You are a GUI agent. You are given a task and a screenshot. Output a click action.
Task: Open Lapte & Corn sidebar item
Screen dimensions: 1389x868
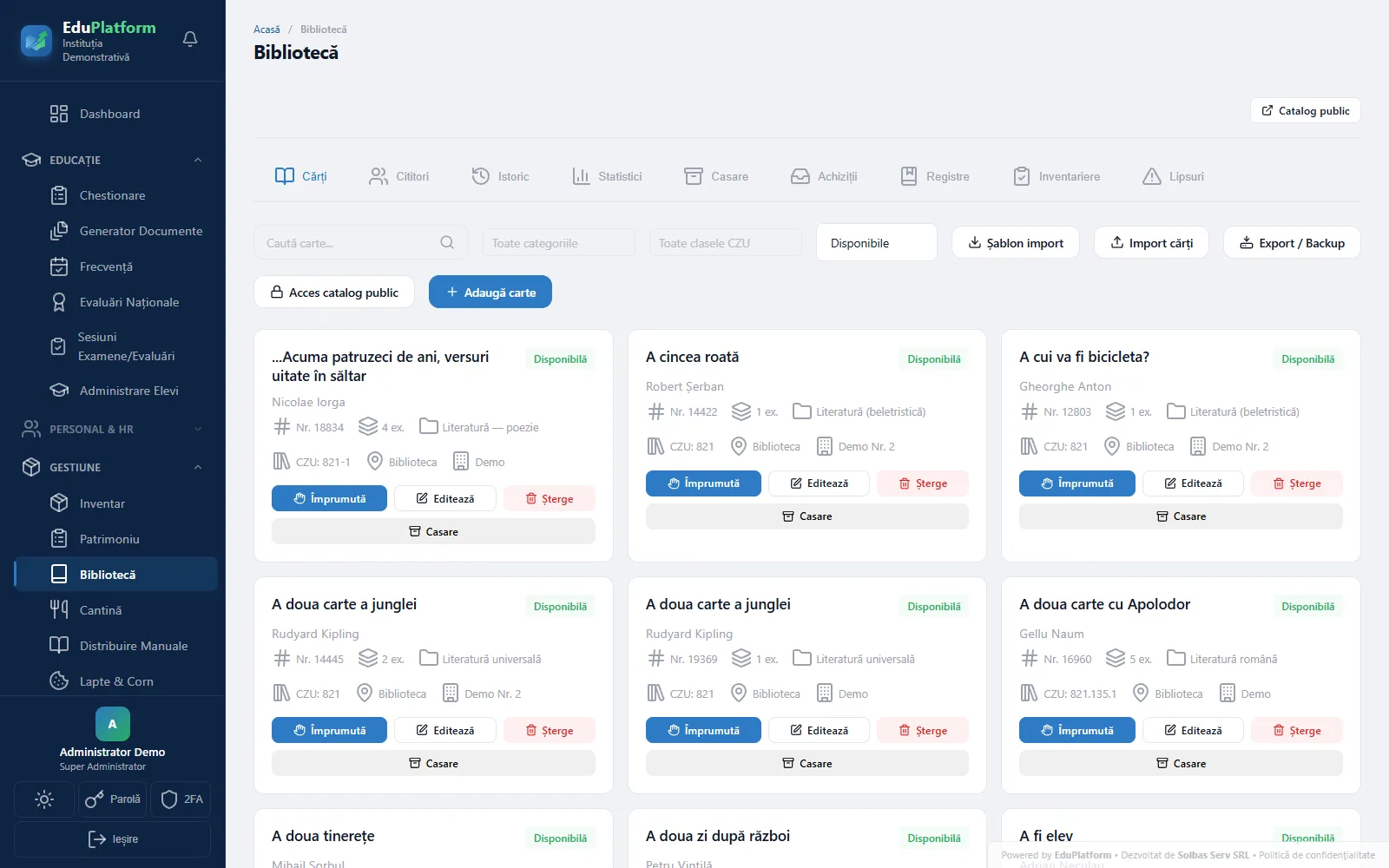(x=115, y=681)
